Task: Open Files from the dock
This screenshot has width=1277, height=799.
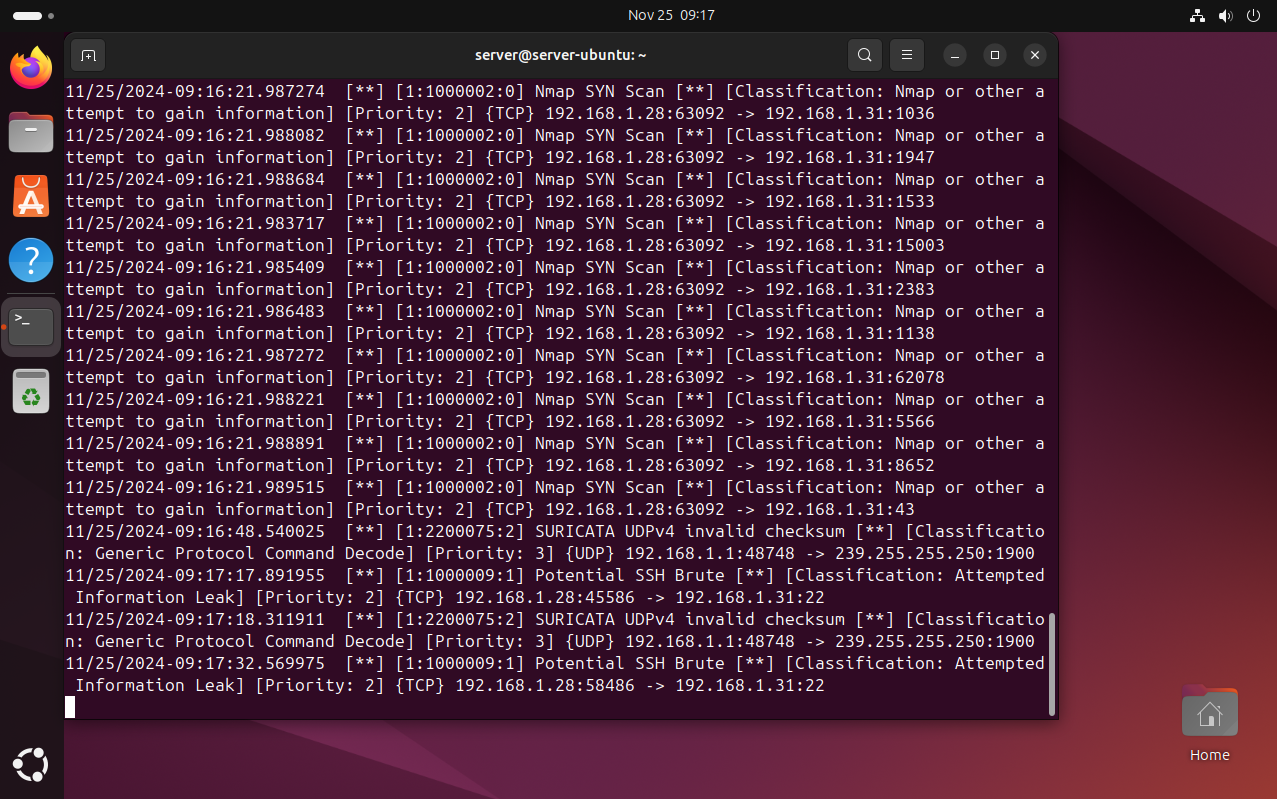Action: point(31,132)
